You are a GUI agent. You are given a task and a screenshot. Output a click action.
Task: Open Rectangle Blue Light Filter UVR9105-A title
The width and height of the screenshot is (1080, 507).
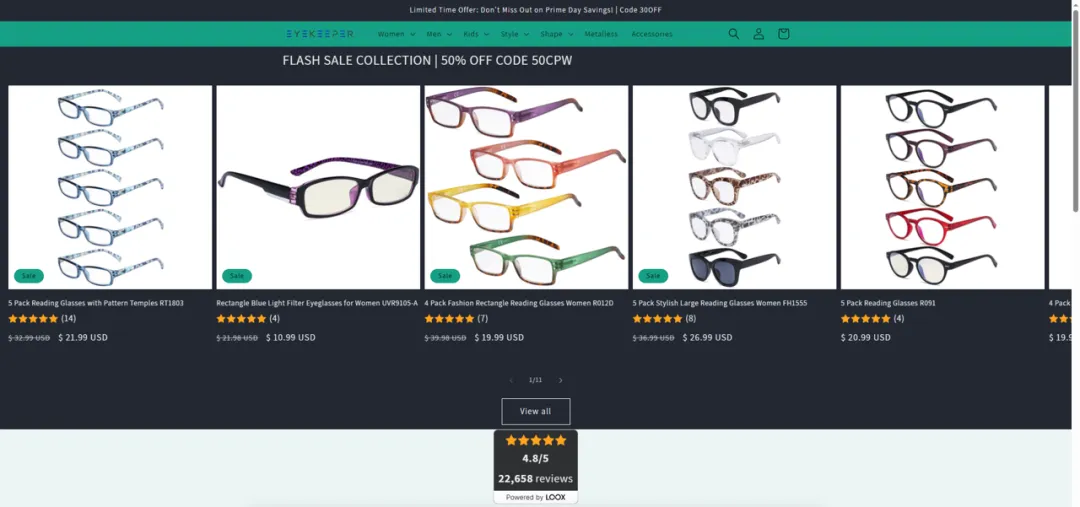click(x=317, y=302)
